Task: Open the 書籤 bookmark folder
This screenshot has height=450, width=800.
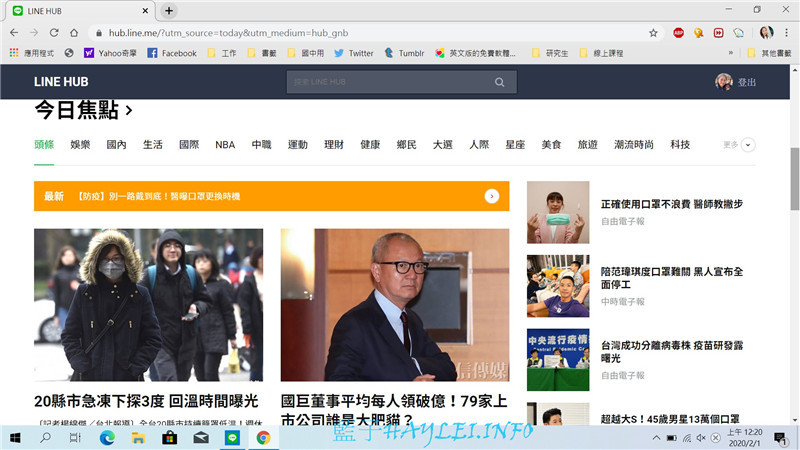Action: (x=262, y=53)
